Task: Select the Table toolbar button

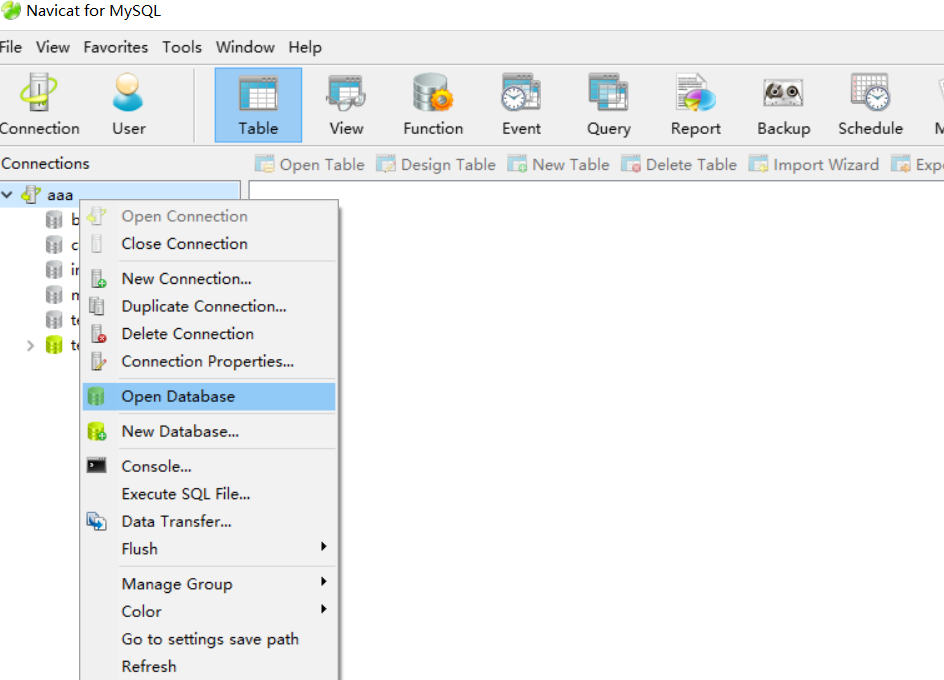Action: point(258,105)
